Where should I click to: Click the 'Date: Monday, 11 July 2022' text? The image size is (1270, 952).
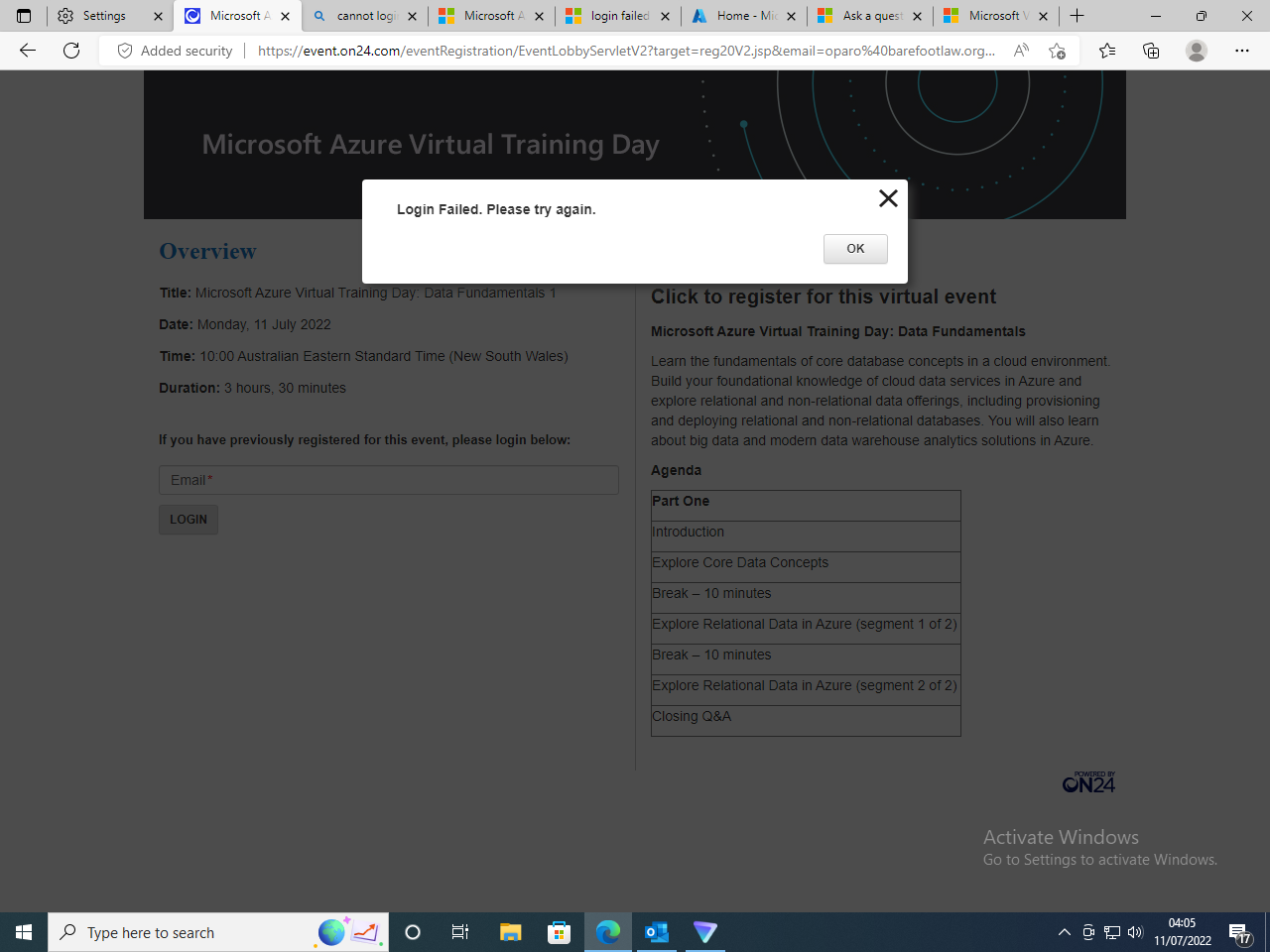[245, 324]
